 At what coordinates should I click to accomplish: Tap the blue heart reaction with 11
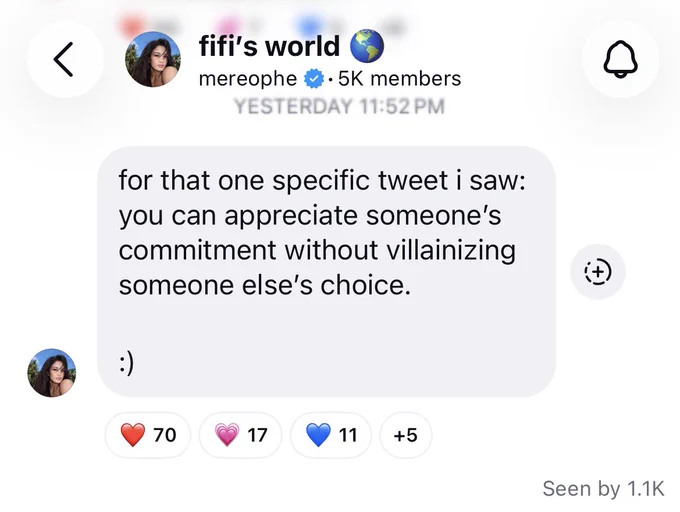pyautogui.click(x=331, y=435)
